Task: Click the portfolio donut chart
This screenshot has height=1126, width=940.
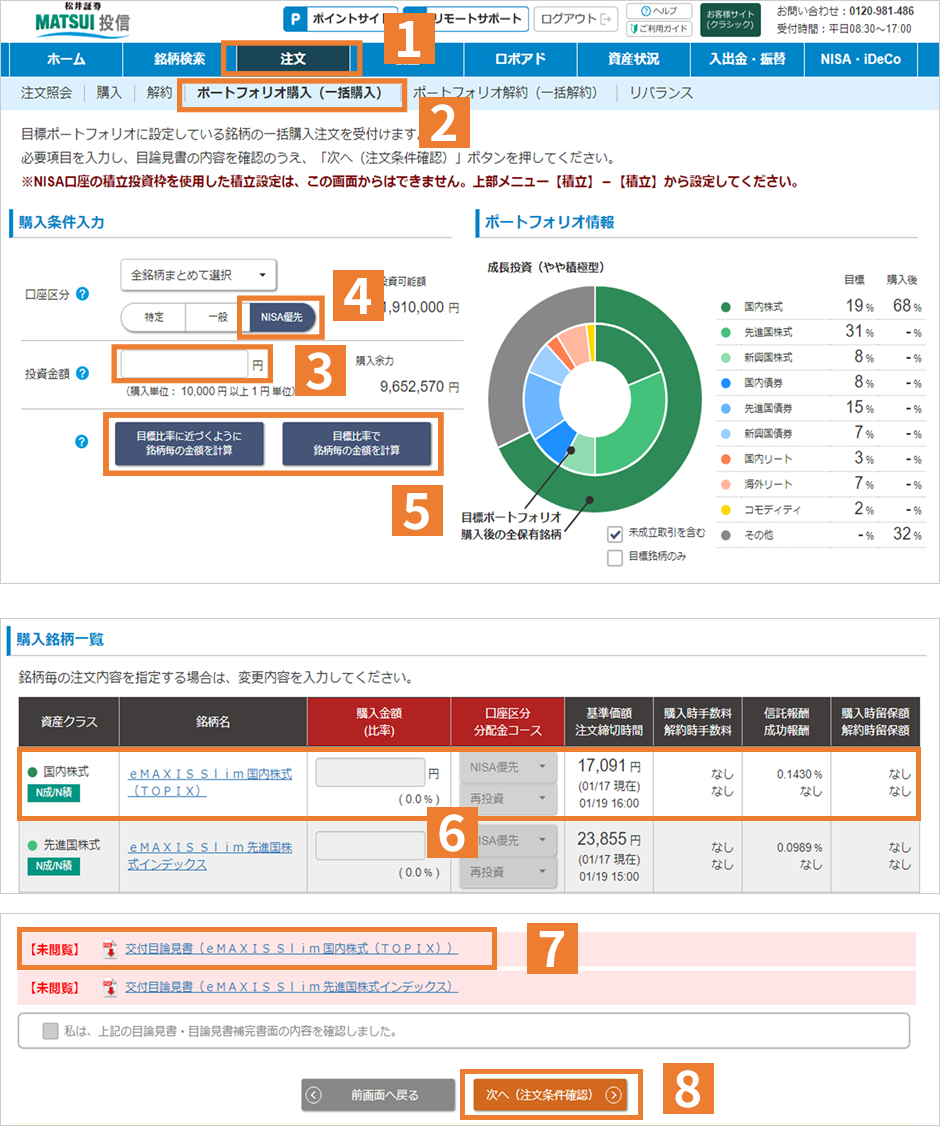Action: pyautogui.click(x=595, y=399)
